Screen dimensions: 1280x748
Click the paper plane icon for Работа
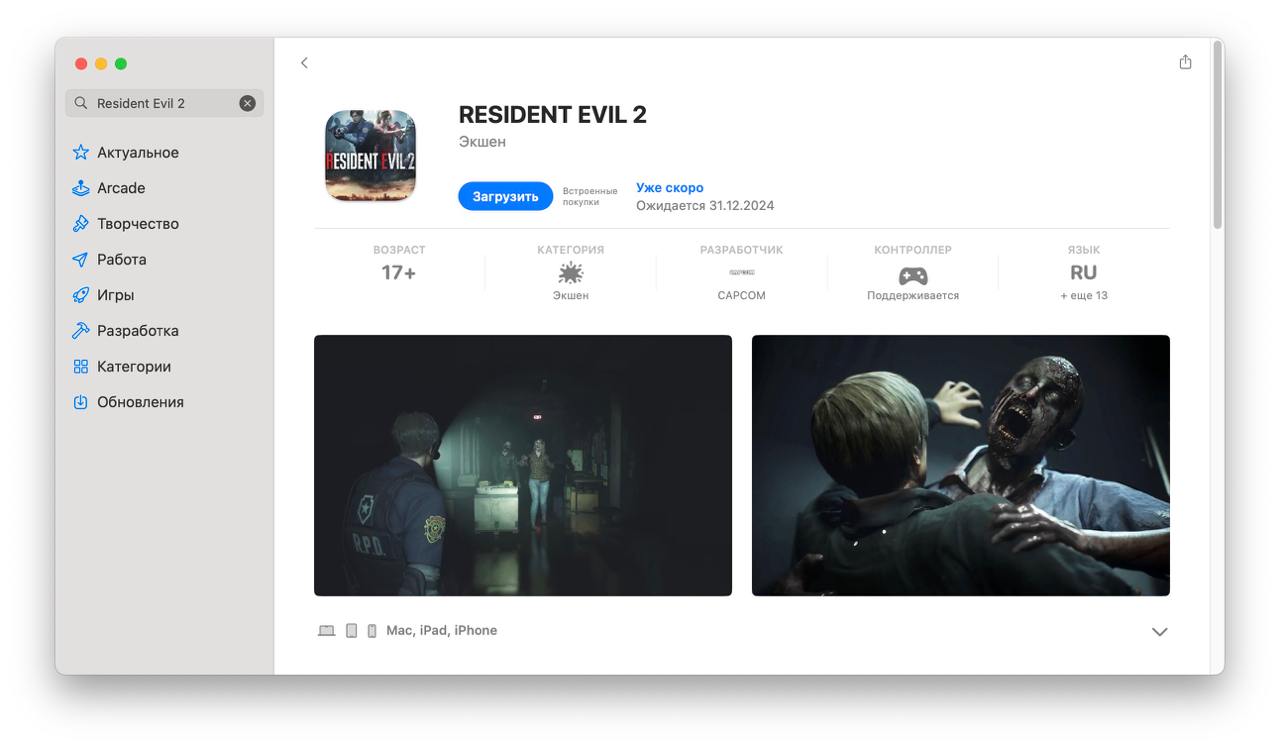pos(81,259)
